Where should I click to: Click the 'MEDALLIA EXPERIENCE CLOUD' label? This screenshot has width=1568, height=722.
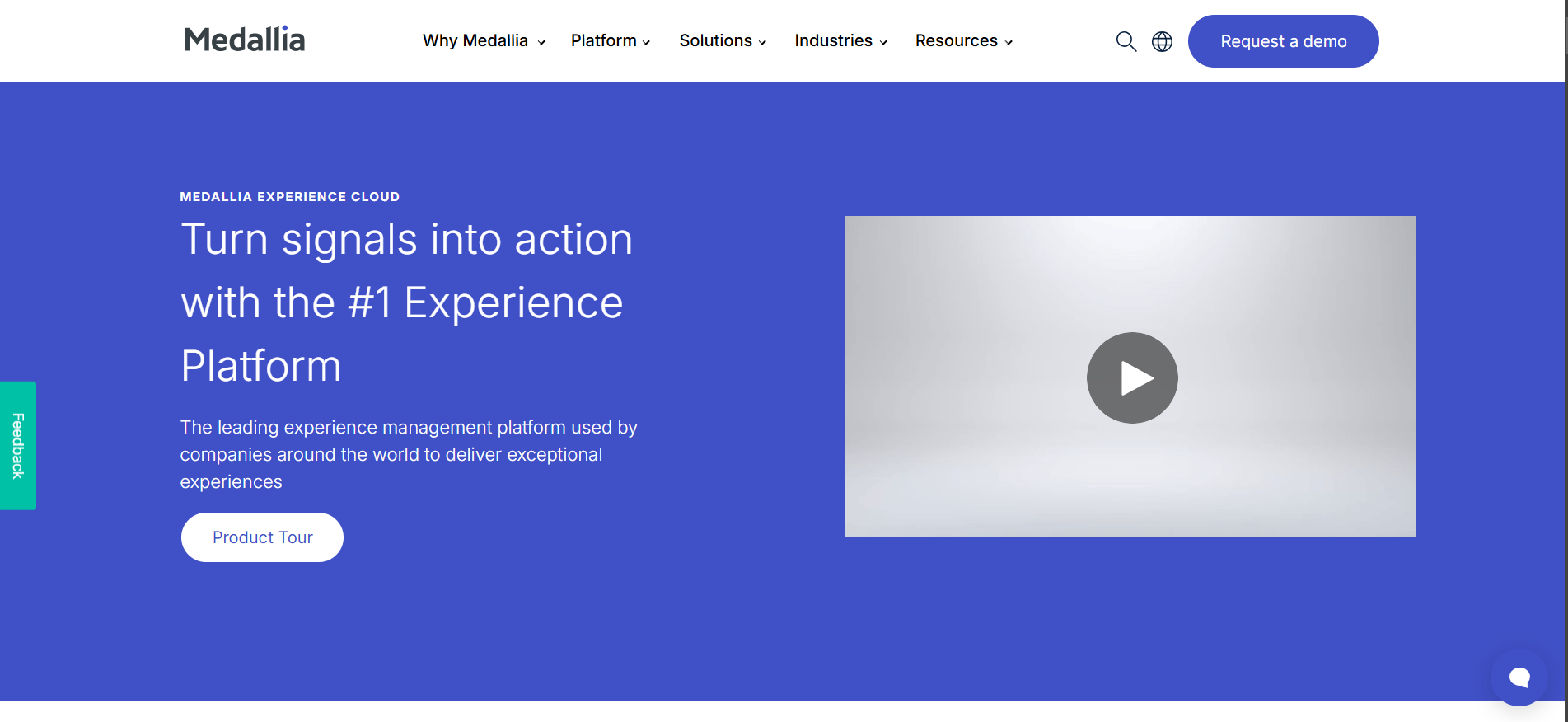pyautogui.click(x=290, y=197)
